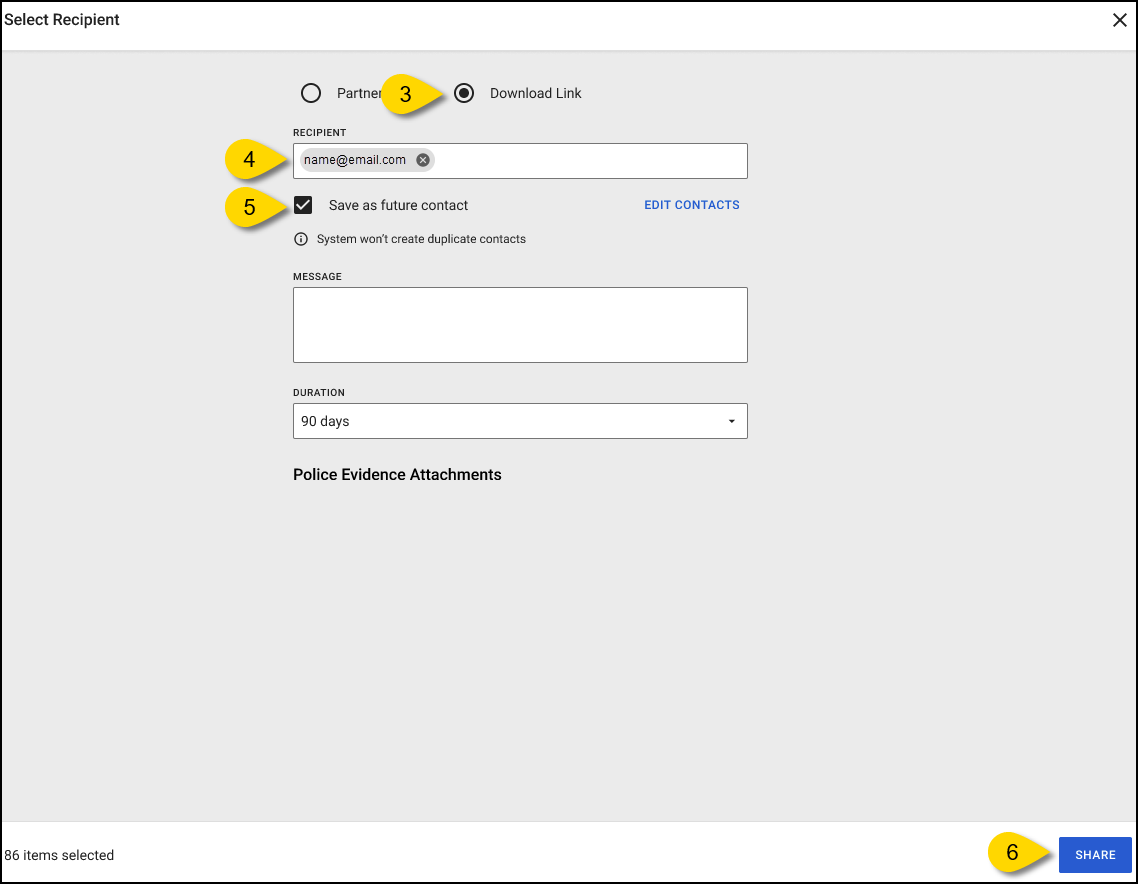Click the Police Evidence Attachments heading
This screenshot has height=884, width=1138.
[x=397, y=475]
